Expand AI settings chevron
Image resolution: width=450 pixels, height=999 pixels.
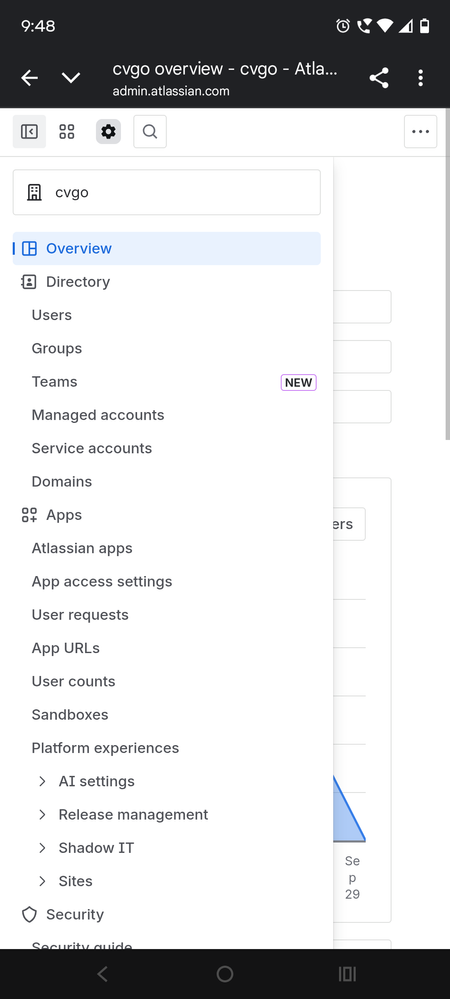(x=42, y=781)
